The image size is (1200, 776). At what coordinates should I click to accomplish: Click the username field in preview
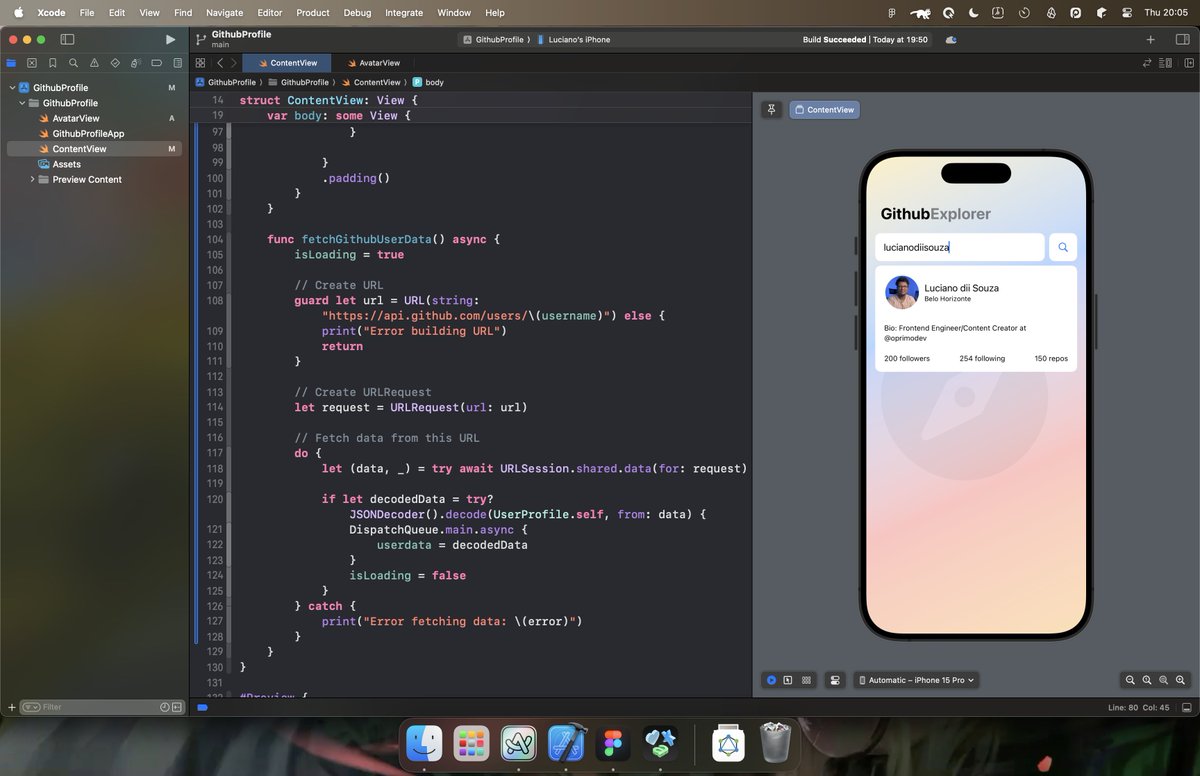click(x=960, y=247)
